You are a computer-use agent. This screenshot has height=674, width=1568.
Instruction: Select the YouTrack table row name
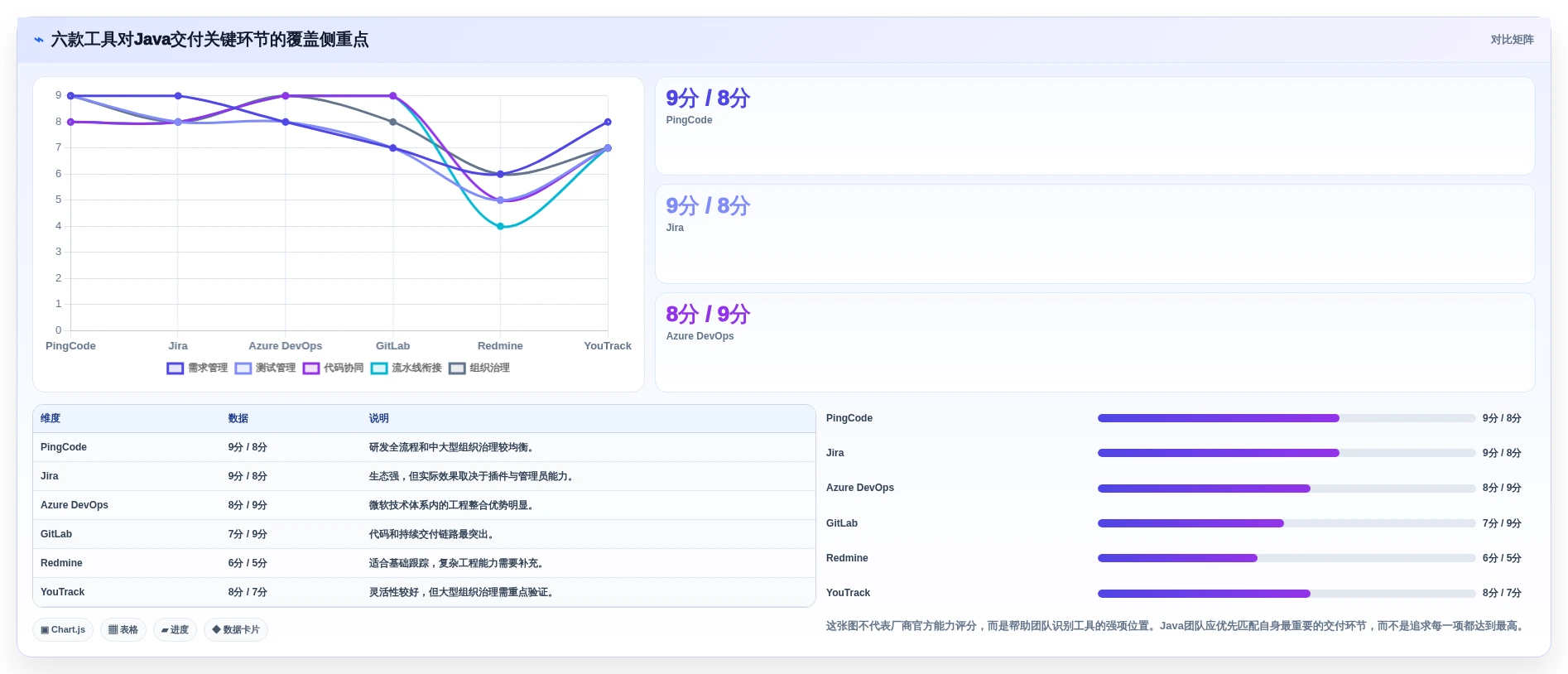pyautogui.click(x=63, y=592)
